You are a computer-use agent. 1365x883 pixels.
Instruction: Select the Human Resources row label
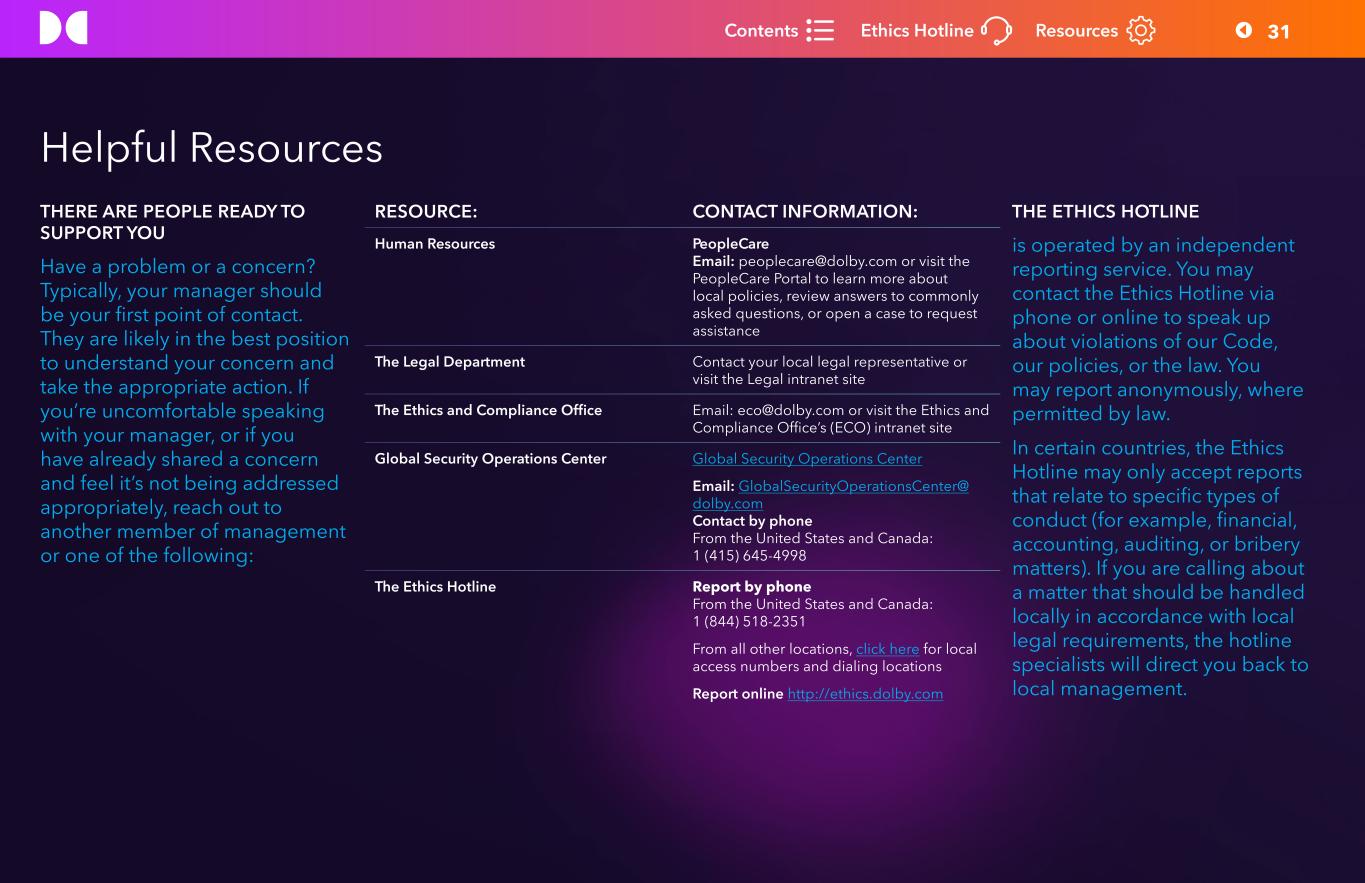434,244
